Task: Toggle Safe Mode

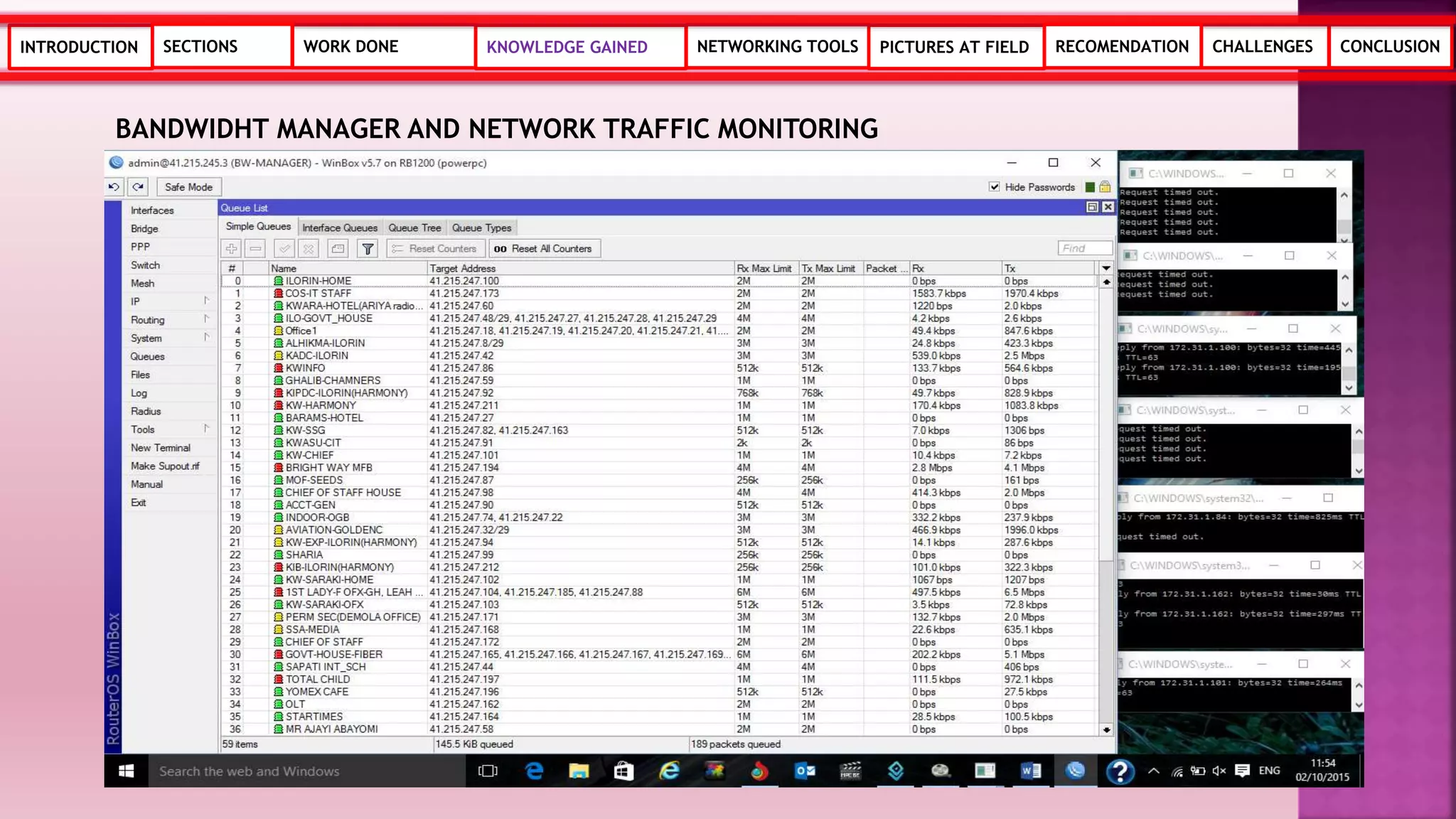Action: pos(188,187)
